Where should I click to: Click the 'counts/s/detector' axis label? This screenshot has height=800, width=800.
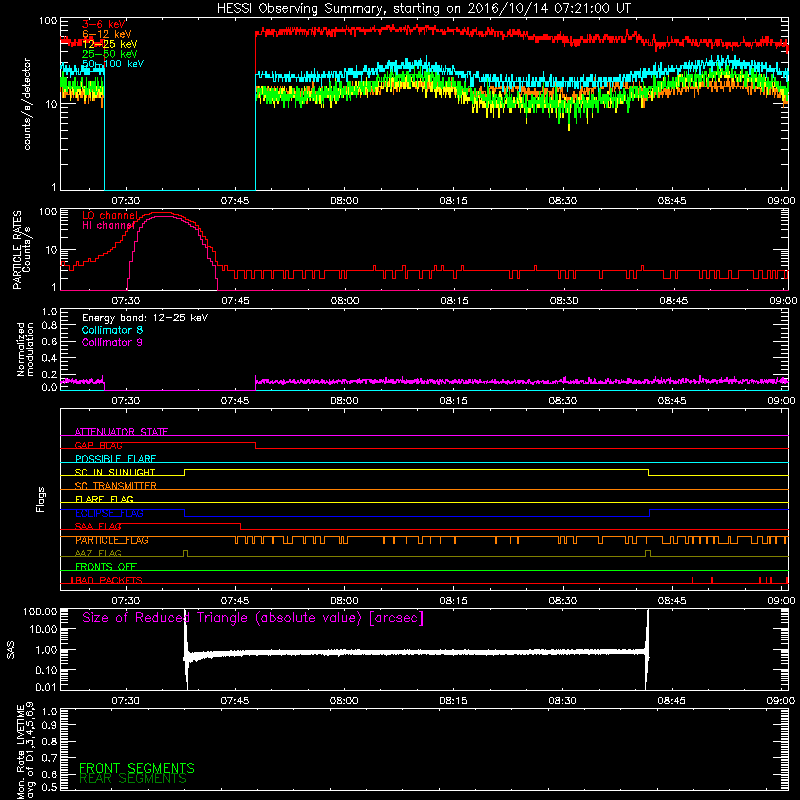(27, 104)
